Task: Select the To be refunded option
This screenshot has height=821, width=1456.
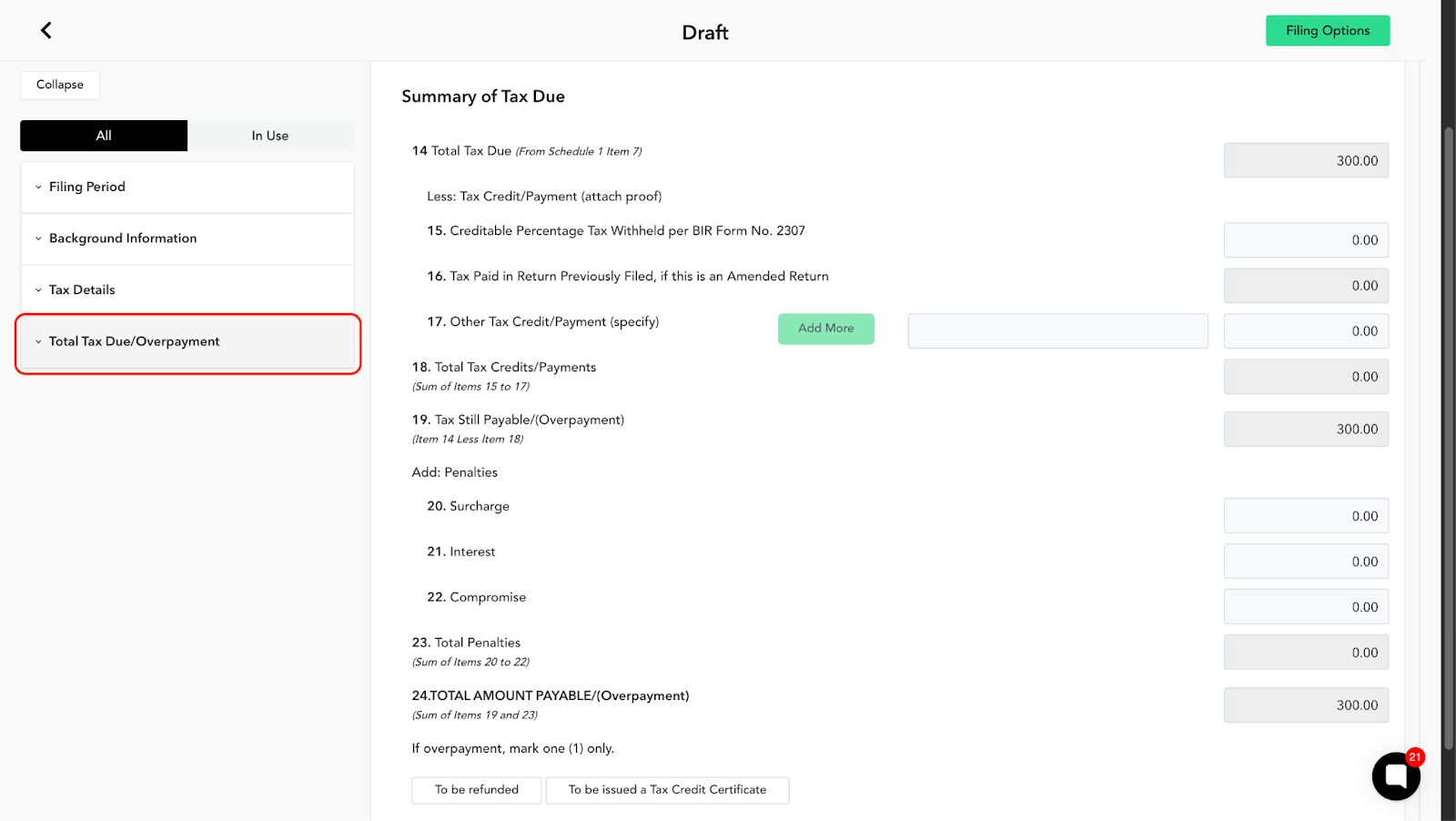Action: pyautogui.click(x=477, y=790)
